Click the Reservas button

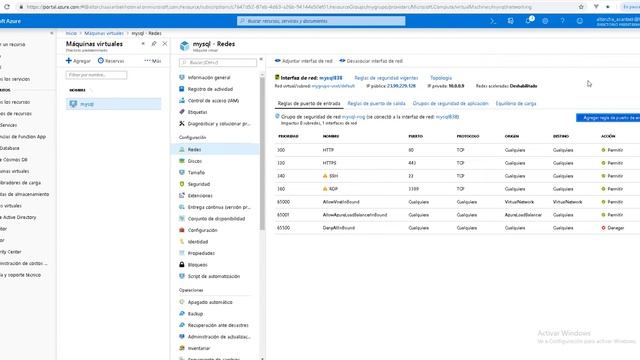(x=111, y=61)
